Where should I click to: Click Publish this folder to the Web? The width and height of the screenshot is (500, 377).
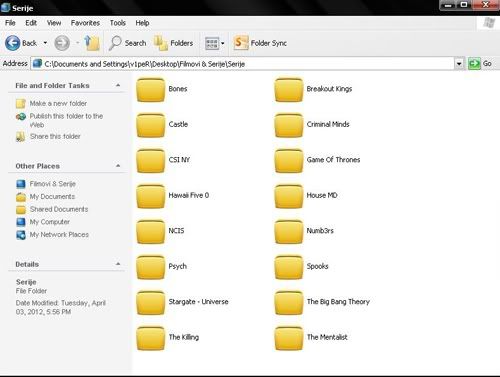coord(66,120)
